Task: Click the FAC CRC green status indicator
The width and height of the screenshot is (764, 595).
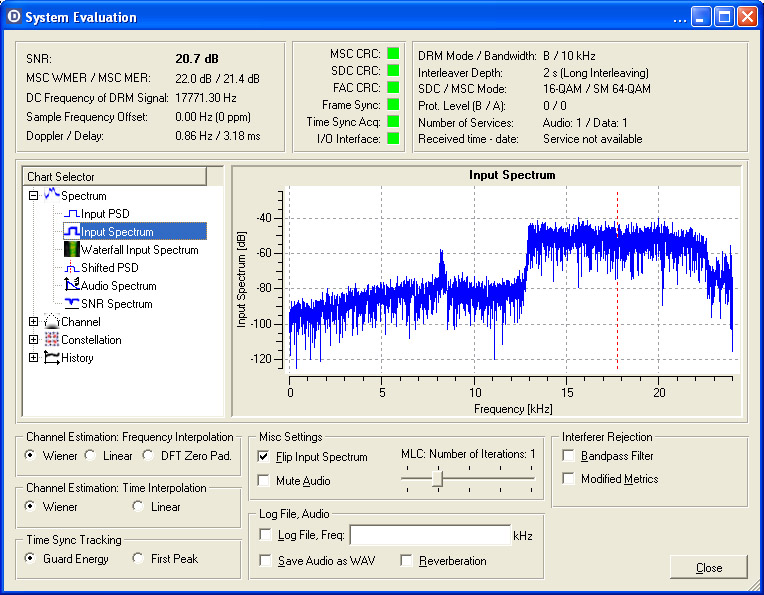Action: (x=393, y=87)
